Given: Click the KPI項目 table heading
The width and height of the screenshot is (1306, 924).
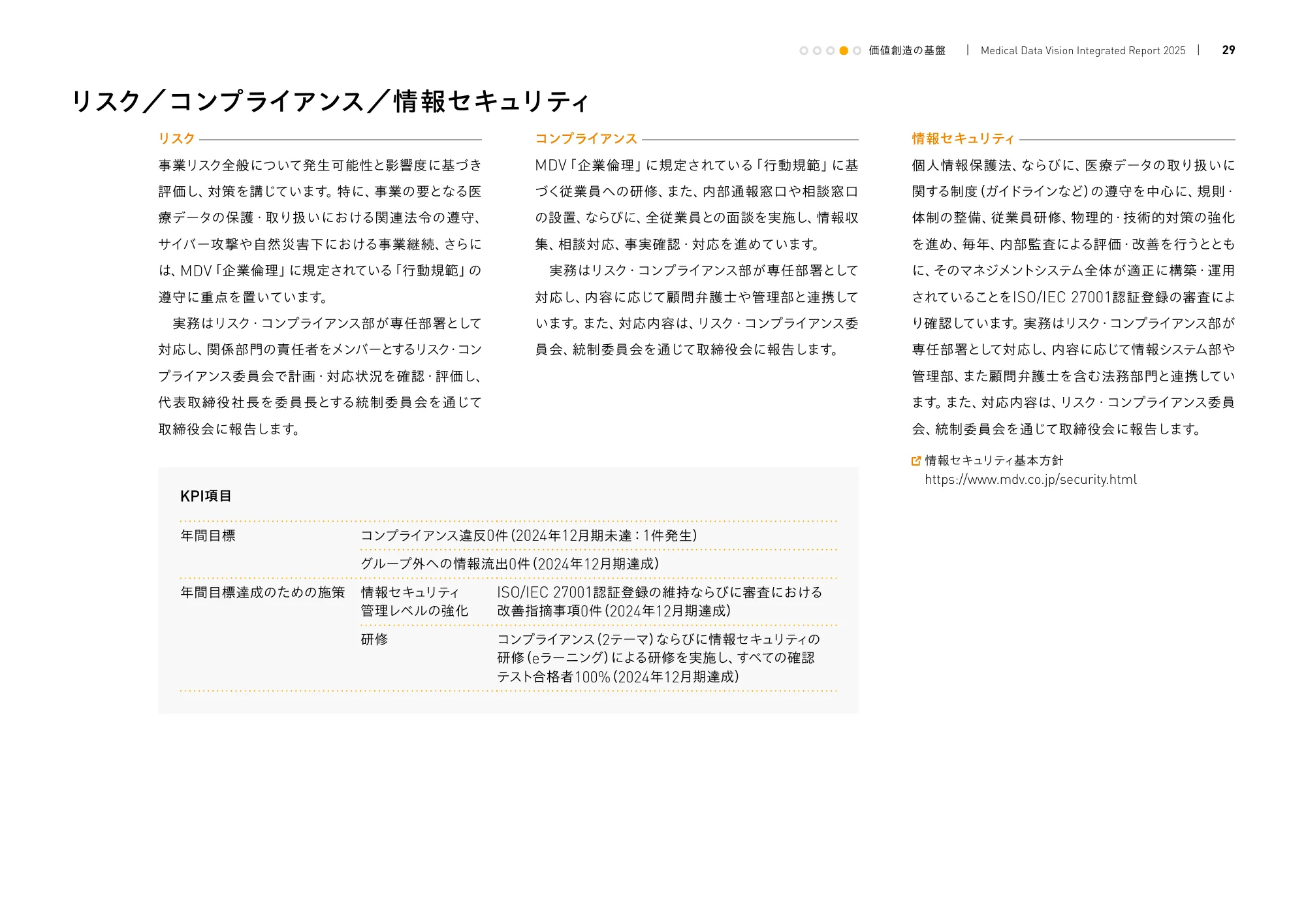Looking at the screenshot, I should [206, 496].
